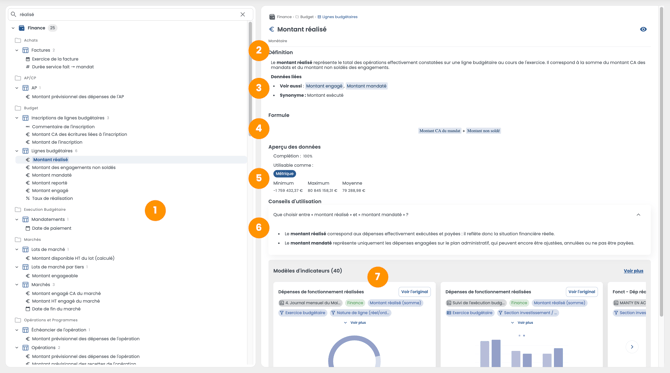The height and width of the screenshot is (373, 670).
Task: Collapse the Mandatements table chevron
Action: click(17, 219)
